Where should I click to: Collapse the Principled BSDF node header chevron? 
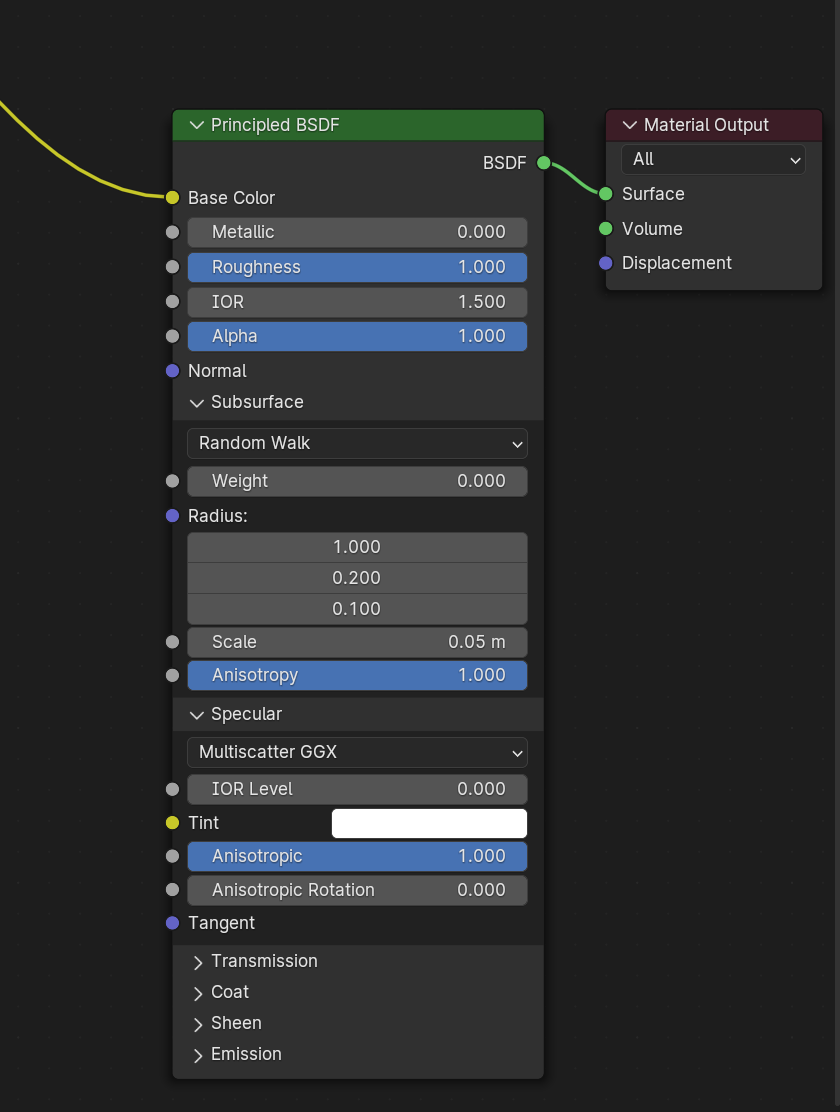(x=197, y=126)
